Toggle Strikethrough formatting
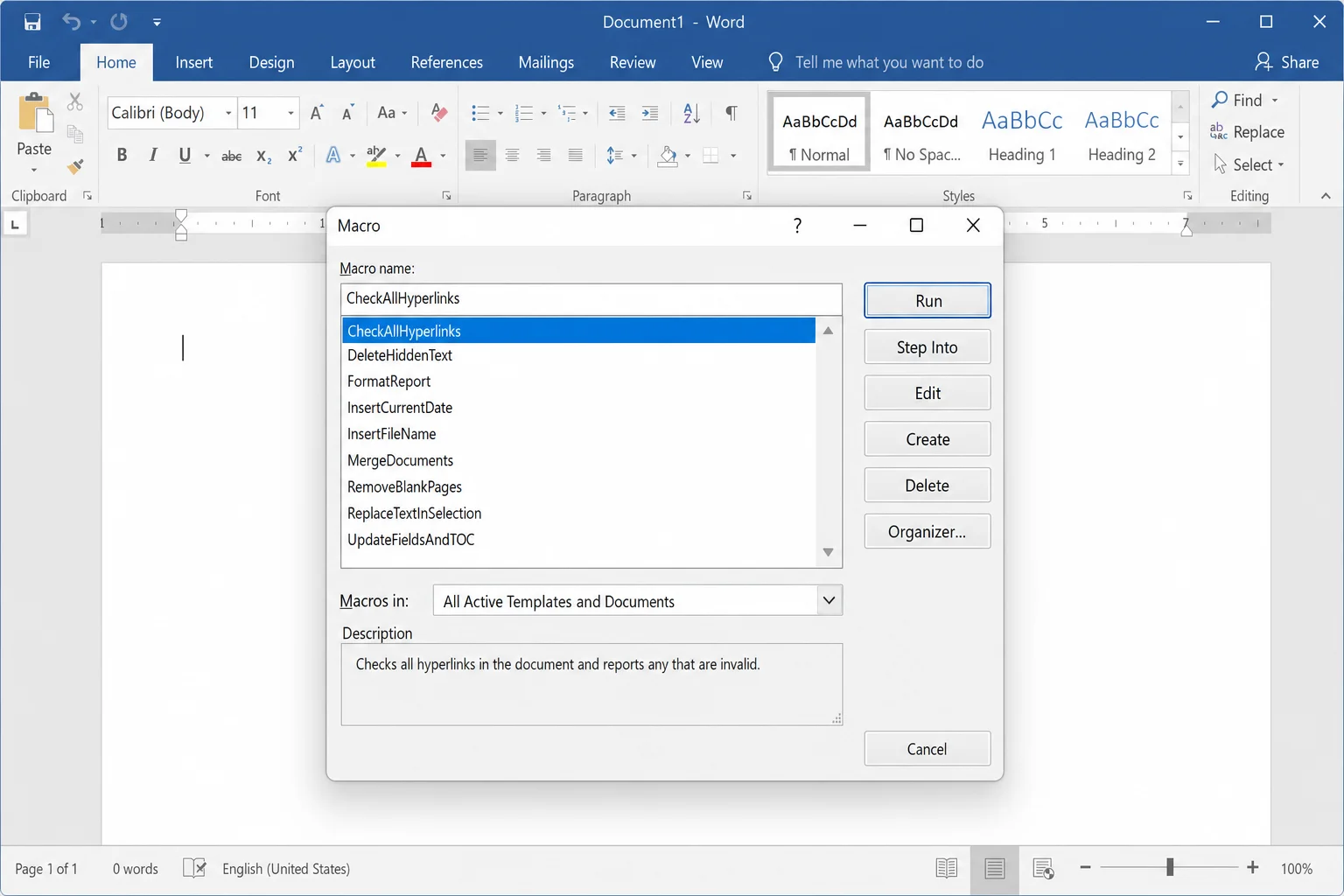The image size is (1344, 896). click(x=232, y=156)
